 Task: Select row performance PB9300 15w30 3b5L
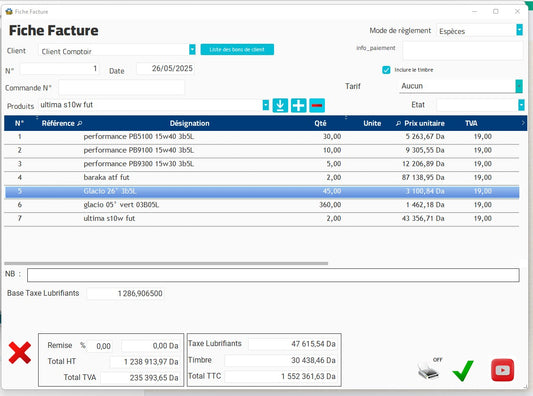click(x=261, y=164)
